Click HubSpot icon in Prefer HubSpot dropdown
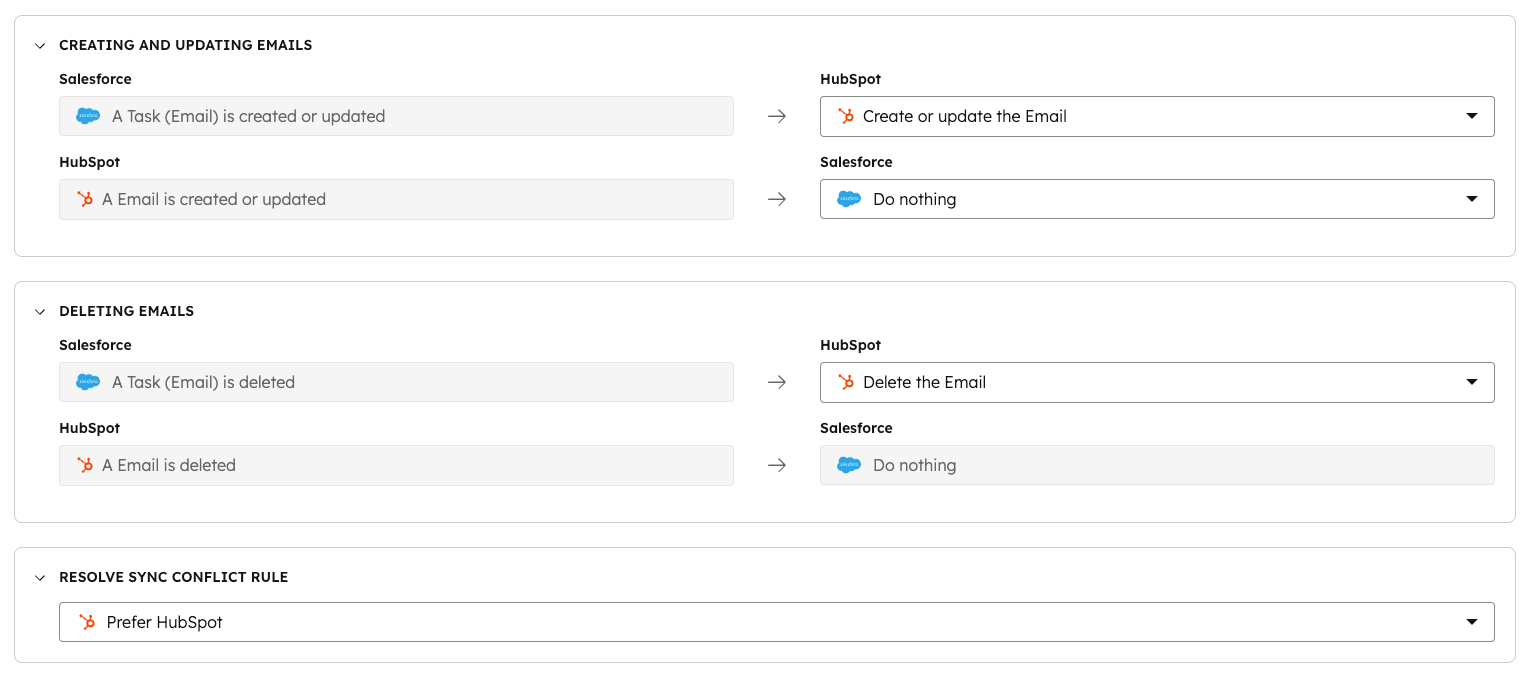This screenshot has width=1536, height=679. click(x=87, y=622)
